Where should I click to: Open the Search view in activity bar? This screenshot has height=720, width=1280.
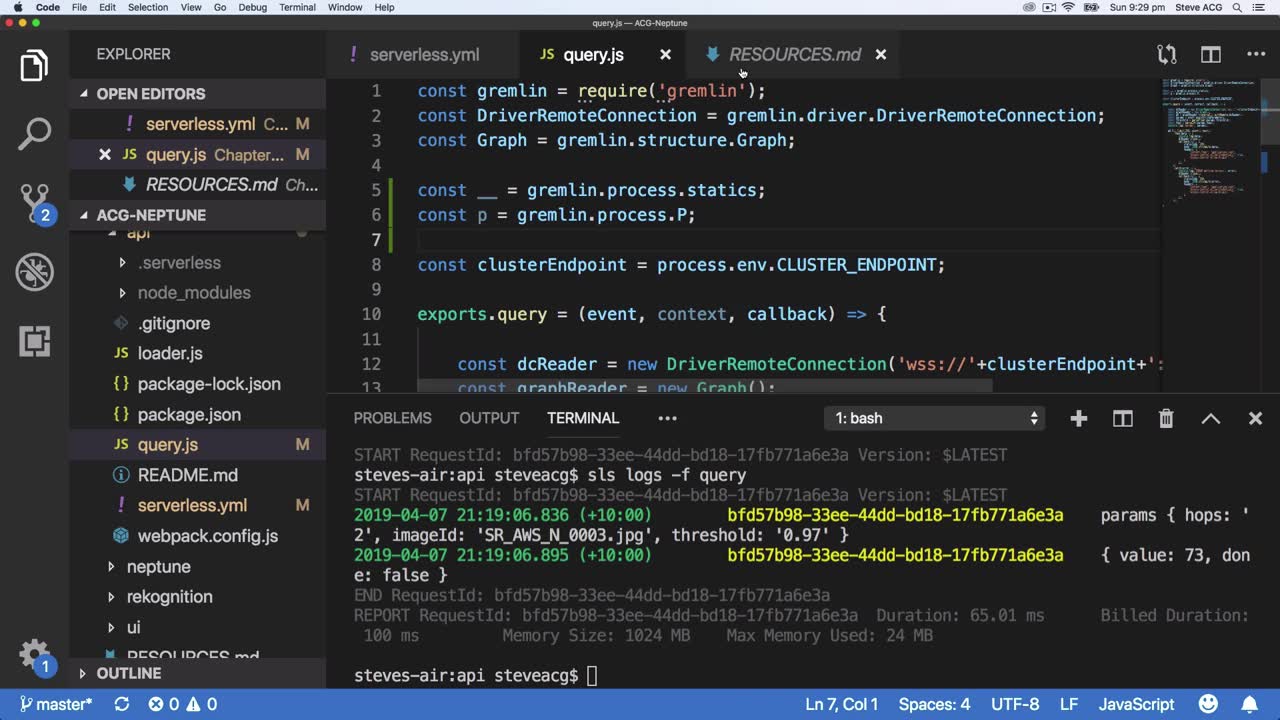34,134
